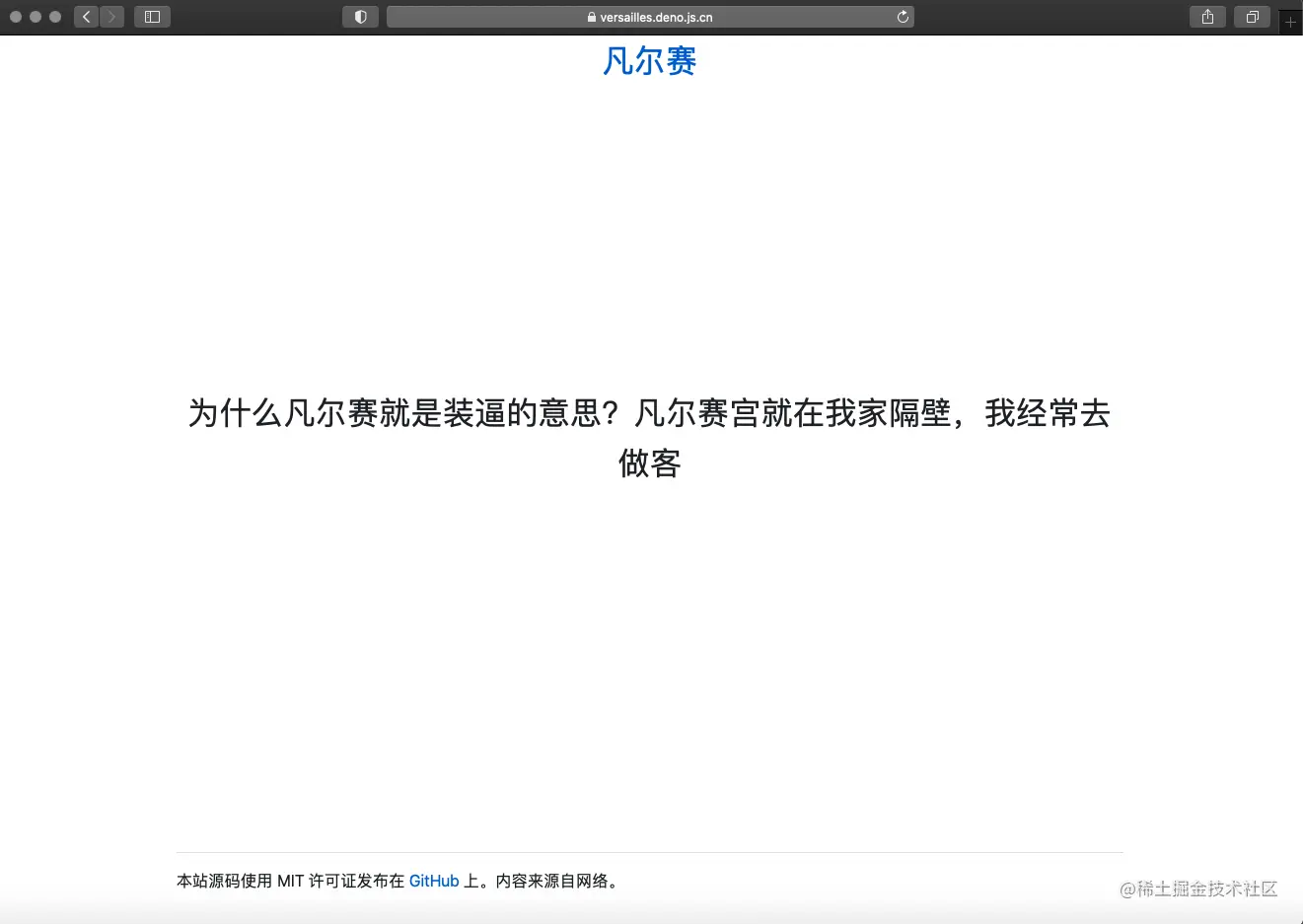The width and height of the screenshot is (1303, 924).
Task: Click the reload icon in address bar
Action: tap(902, 16)
